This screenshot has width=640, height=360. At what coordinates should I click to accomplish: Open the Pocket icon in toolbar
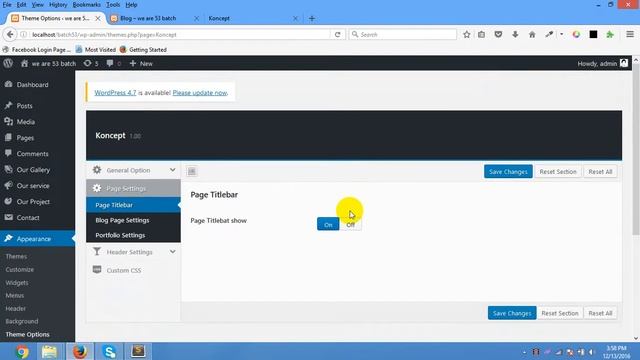(498, 35)
